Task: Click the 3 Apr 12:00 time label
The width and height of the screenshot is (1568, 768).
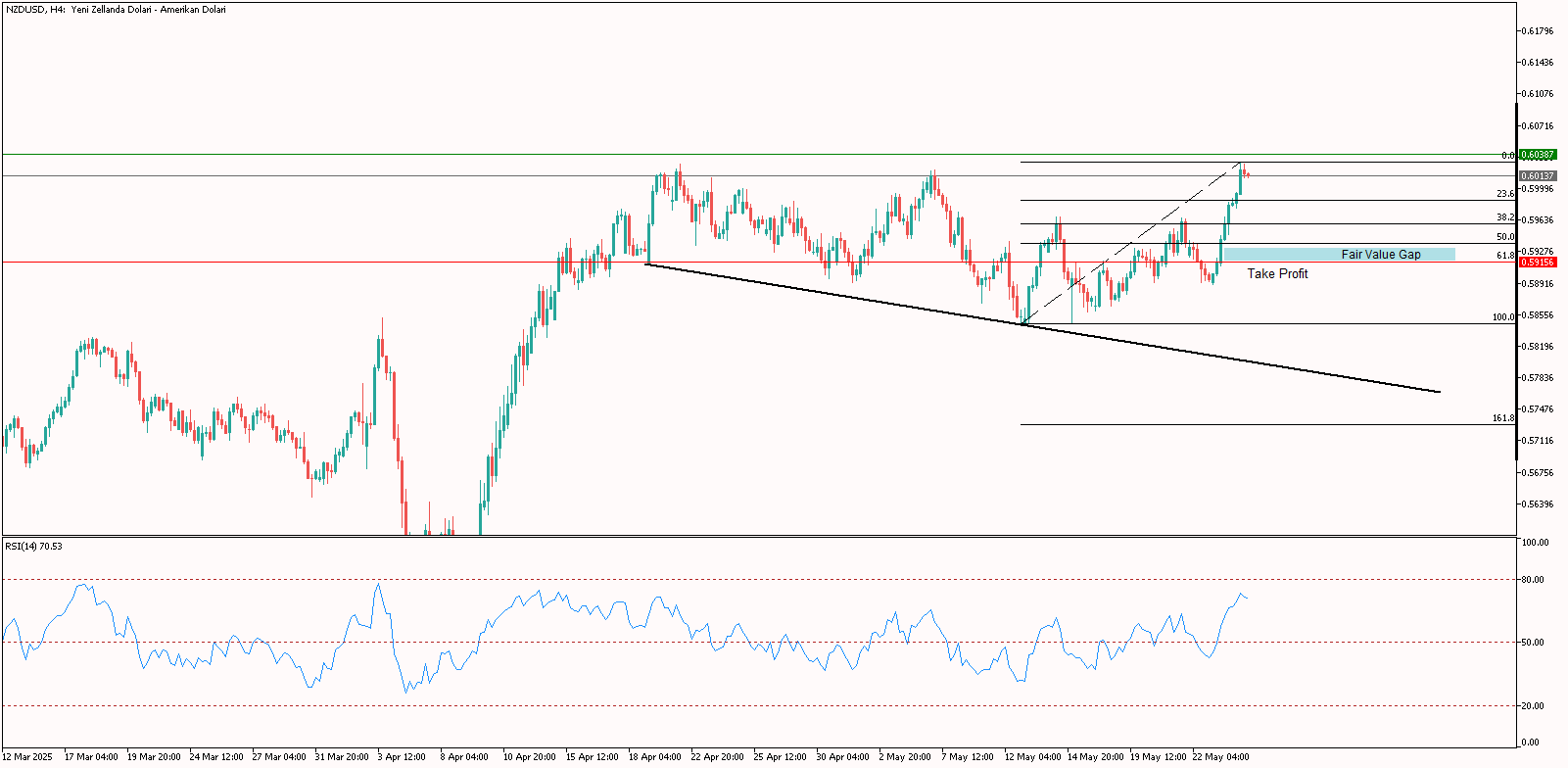Action: [402, 757]
